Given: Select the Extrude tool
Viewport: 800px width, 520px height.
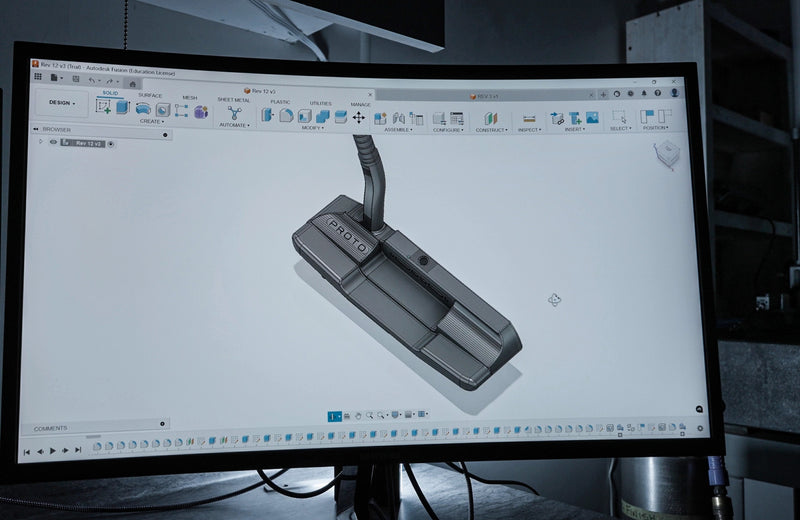Looking at the screenshot, I should [123, 107].
